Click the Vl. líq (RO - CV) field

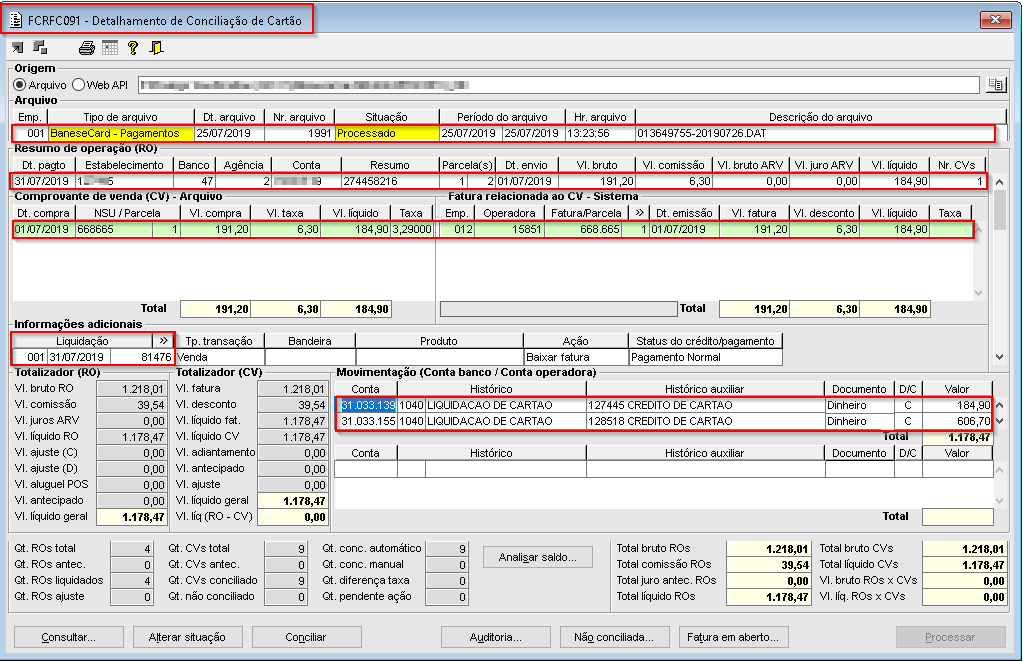[292, 517]
